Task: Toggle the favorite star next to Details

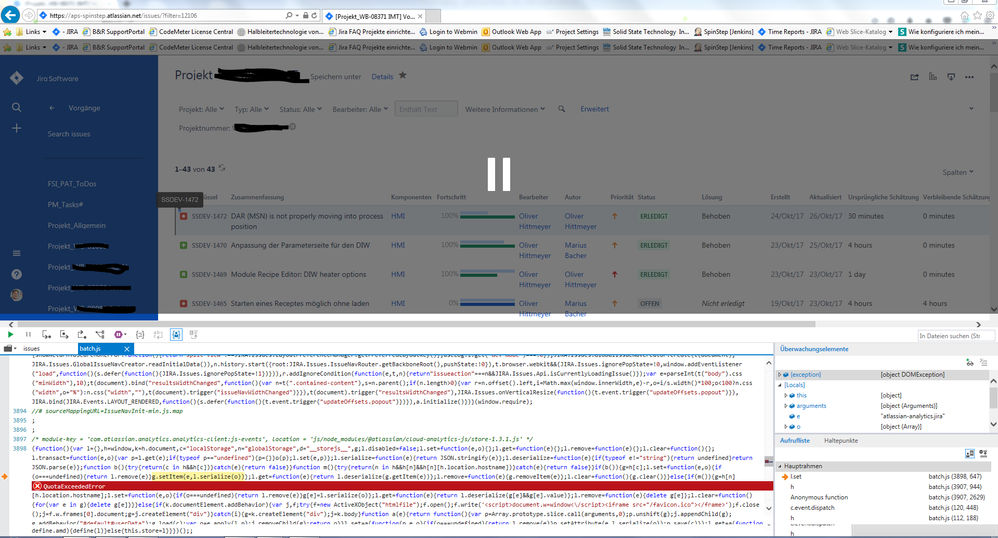Action: click(x=402, y=76)
